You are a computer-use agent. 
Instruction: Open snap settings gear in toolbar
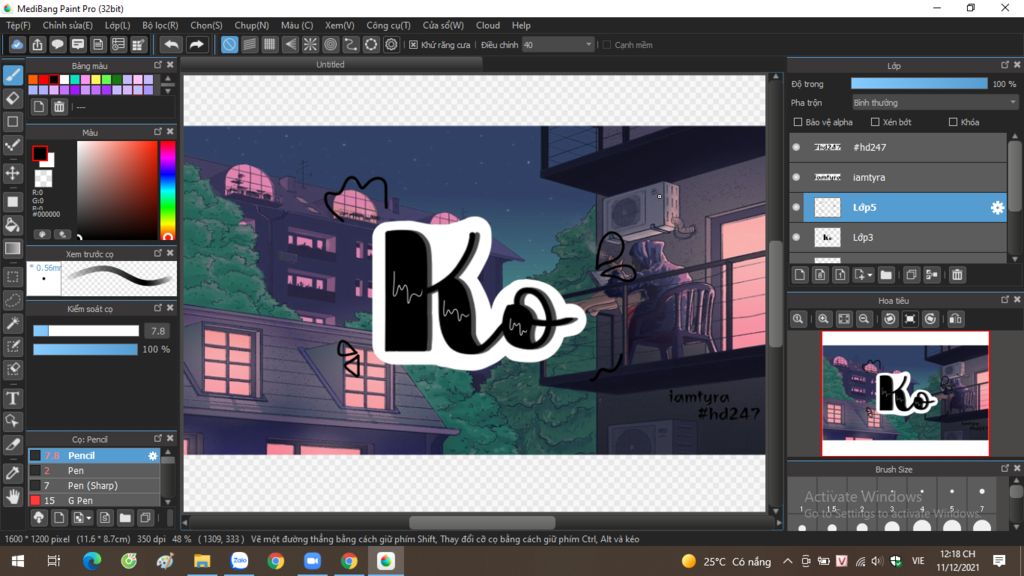coord(391,44)
